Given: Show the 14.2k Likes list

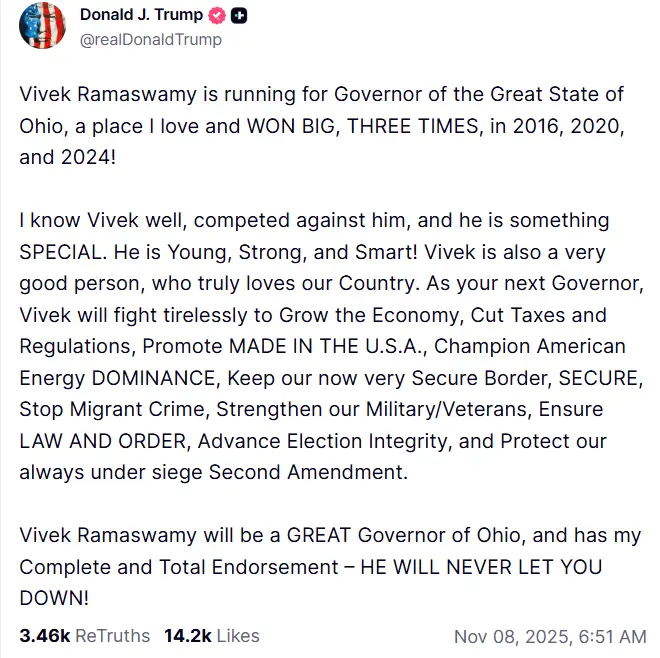Looking at the screenshot, I should click(211, 635).
